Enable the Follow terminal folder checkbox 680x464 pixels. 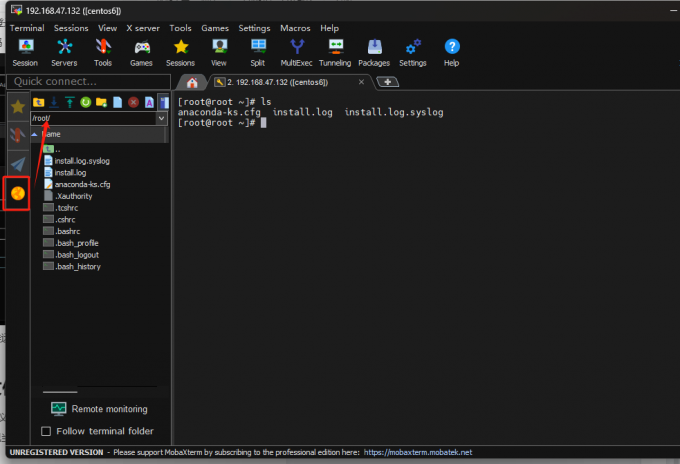pyautogui.click(x=46, y=431)
